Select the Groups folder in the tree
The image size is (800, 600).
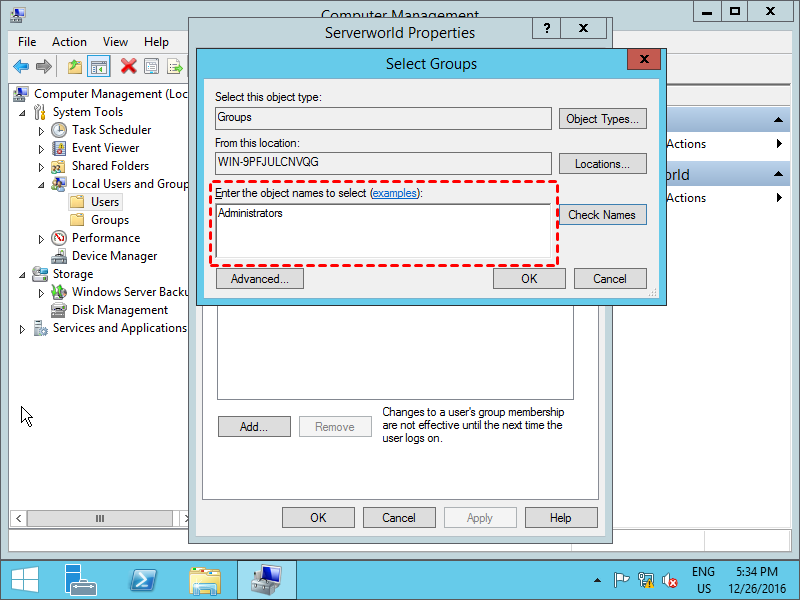tap(109, 220)
